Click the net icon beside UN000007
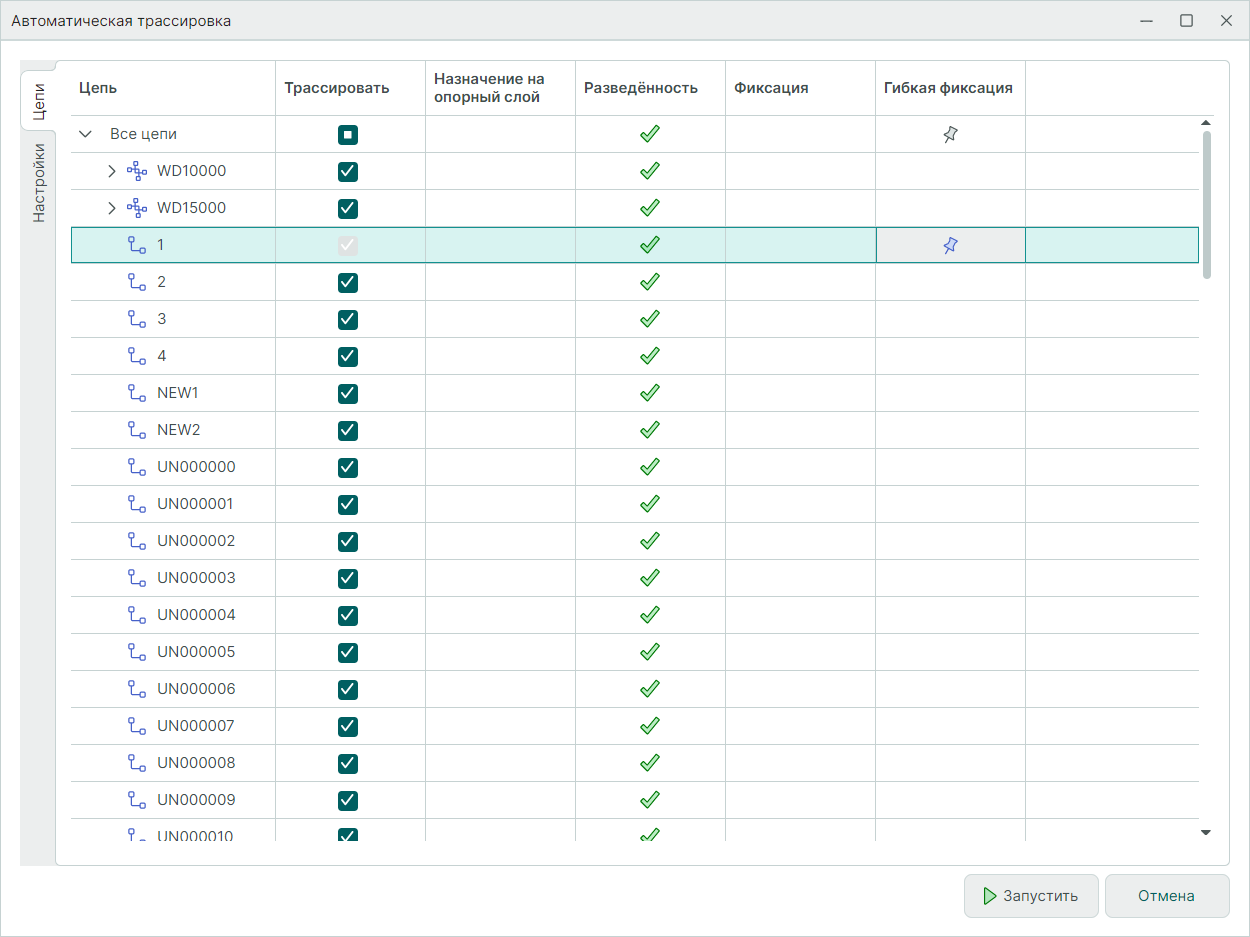Image resolution: width=1250 pixels, height=937 pixels. point(137,726)
